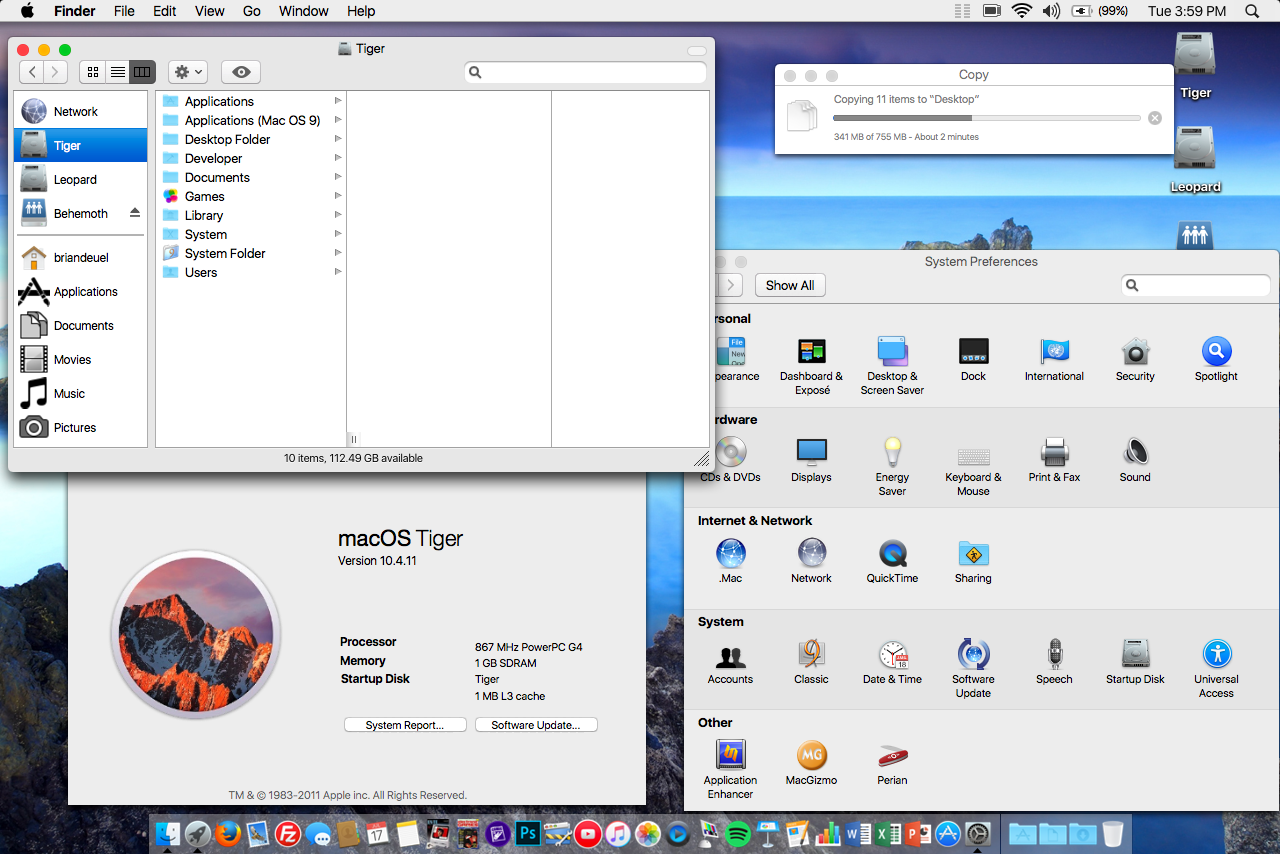Click the Quick Look eye button
Image resolution: width=1280 pixels, height=854 pixels.
click(241, 72)
